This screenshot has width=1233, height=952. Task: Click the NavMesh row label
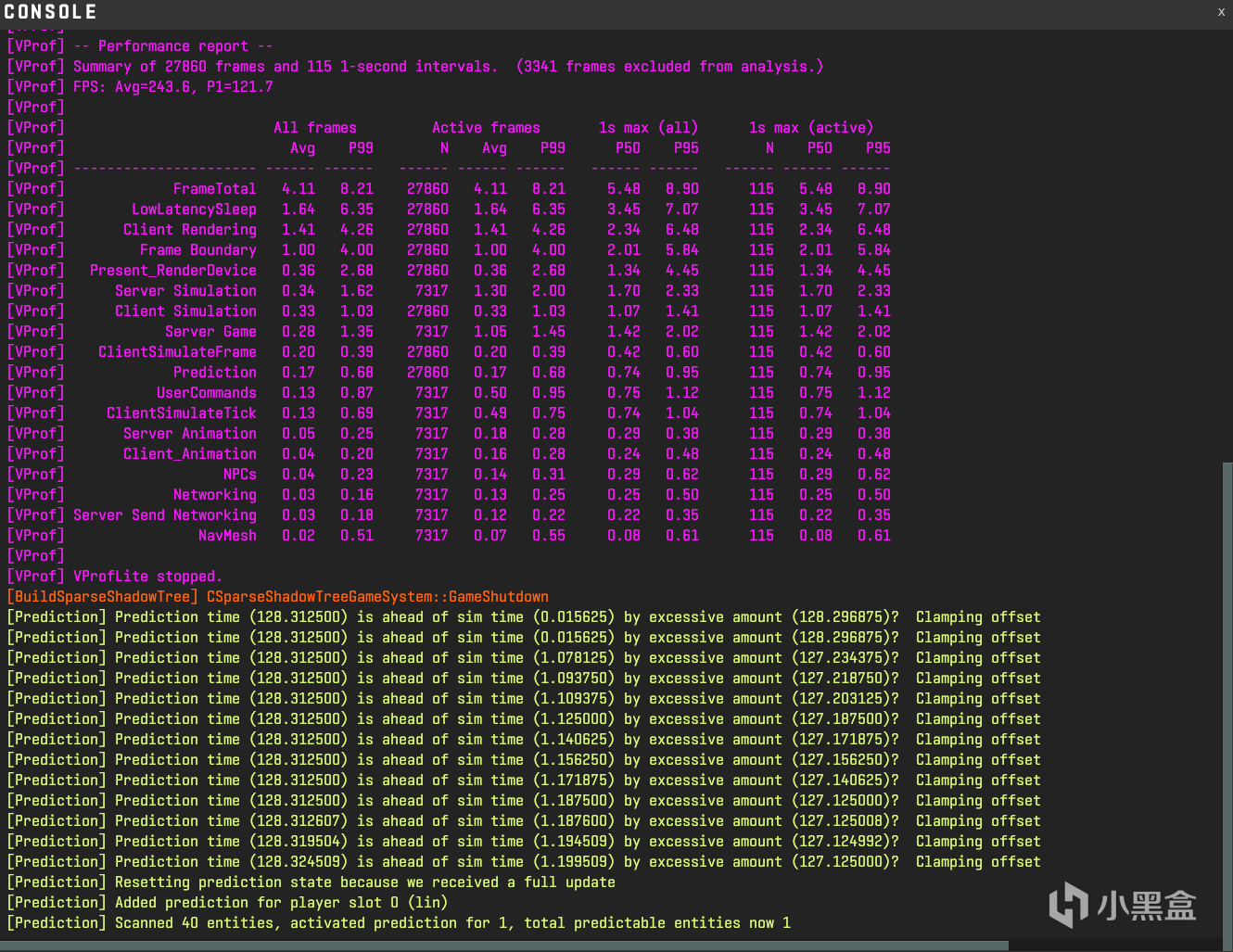click(227, 536)
